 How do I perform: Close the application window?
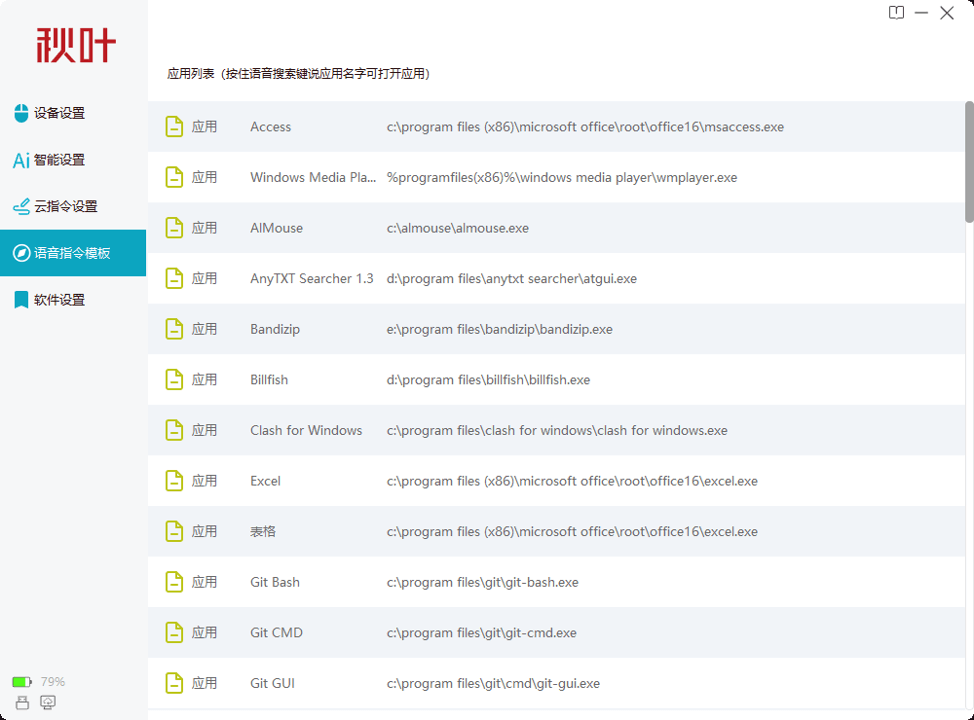pos(947,12)
